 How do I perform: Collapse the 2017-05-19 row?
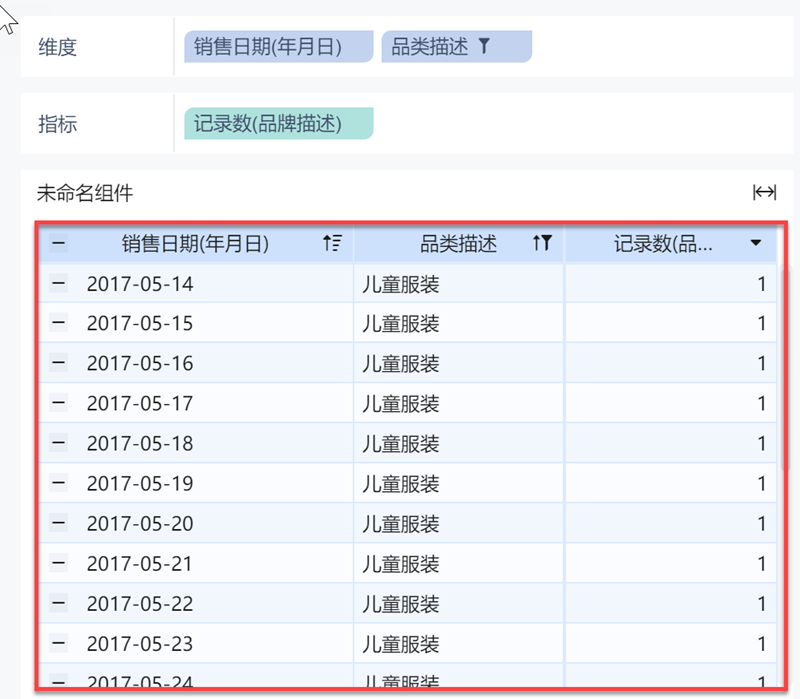(59, 484)
